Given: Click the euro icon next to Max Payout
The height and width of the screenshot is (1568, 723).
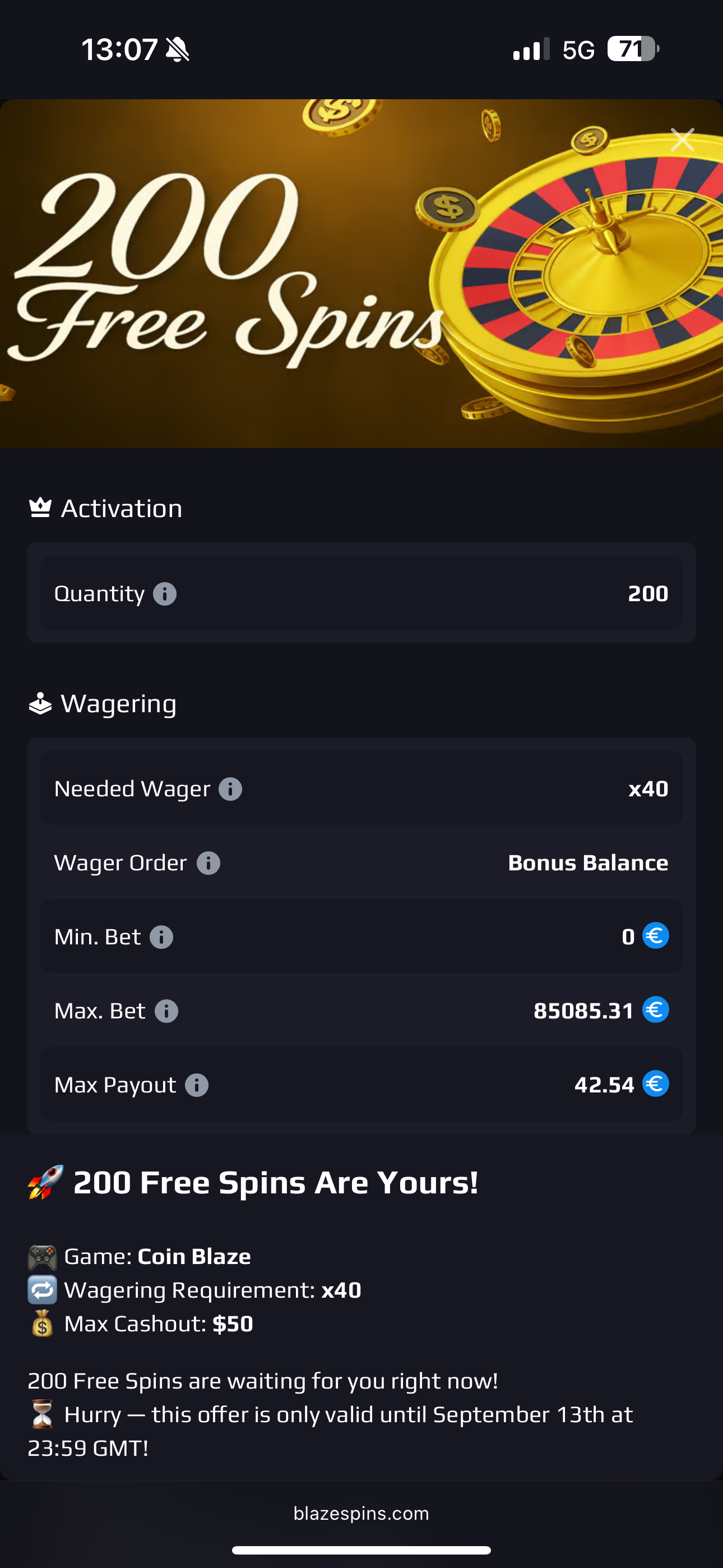Looking at the screenshot, I should [655, 1083].
